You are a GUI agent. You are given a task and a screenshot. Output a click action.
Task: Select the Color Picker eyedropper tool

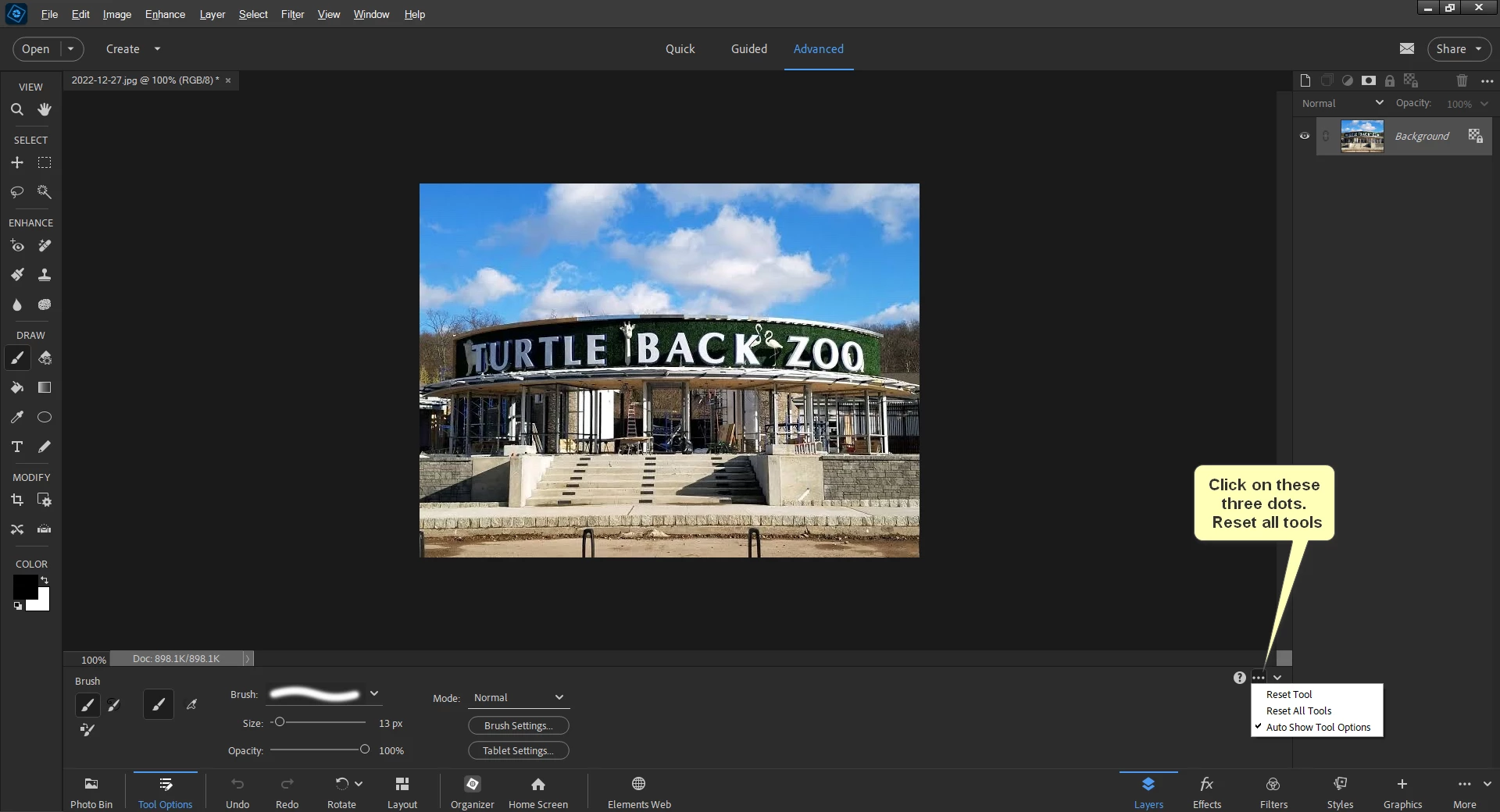coord(16,417)
